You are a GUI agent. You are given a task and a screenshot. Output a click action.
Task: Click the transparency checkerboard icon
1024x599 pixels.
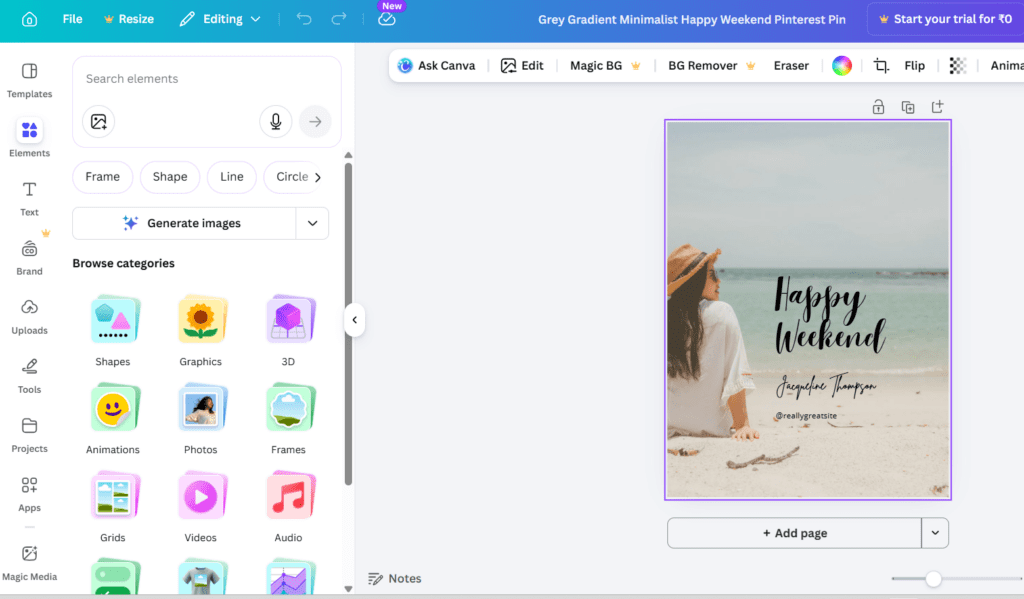(x=957, y=65)
